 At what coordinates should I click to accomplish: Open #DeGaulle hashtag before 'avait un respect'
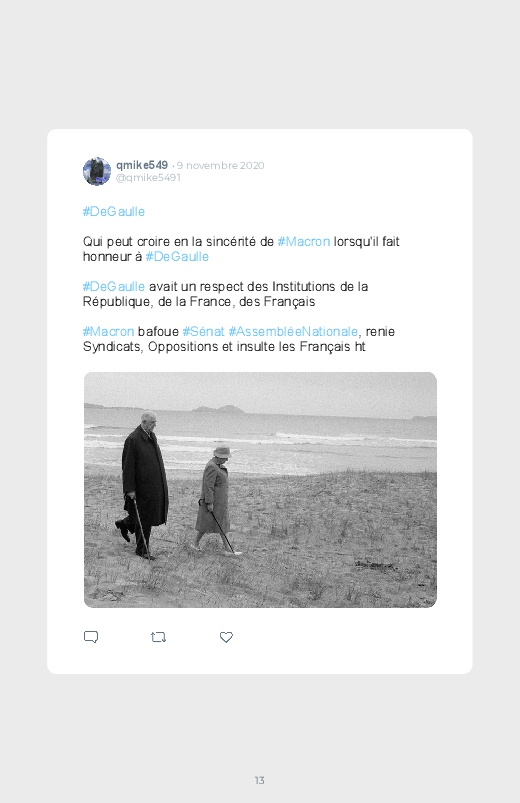pos(114,286)
